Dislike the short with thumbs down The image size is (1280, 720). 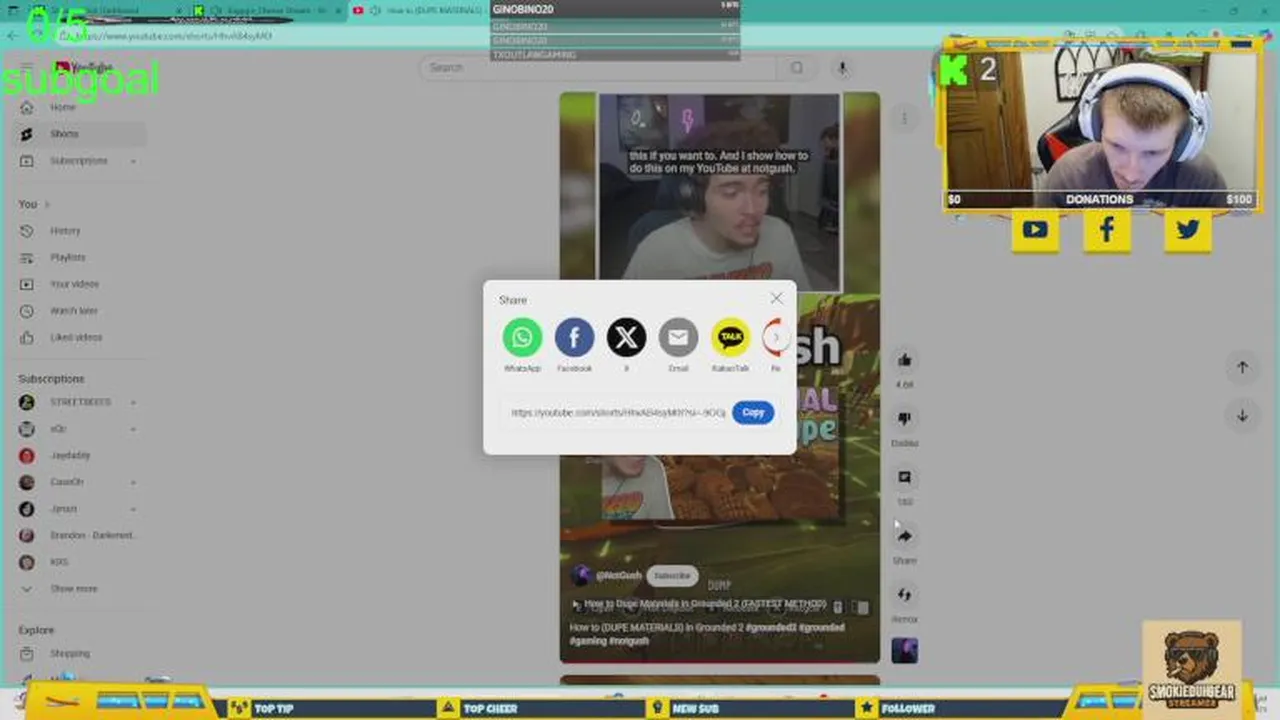coord(904,419)
